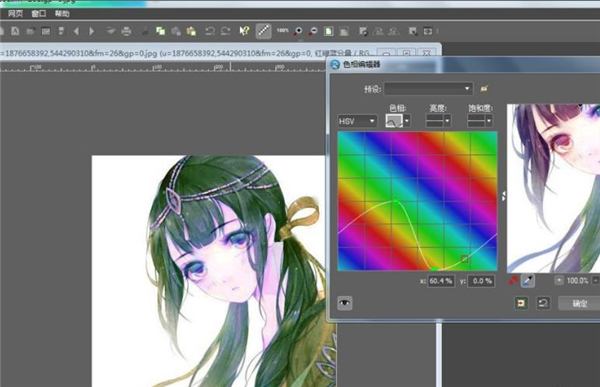Expand the 色相 curve dropdown arrow
The height and width of the screenshot is (387, 600).
(407, 121)
